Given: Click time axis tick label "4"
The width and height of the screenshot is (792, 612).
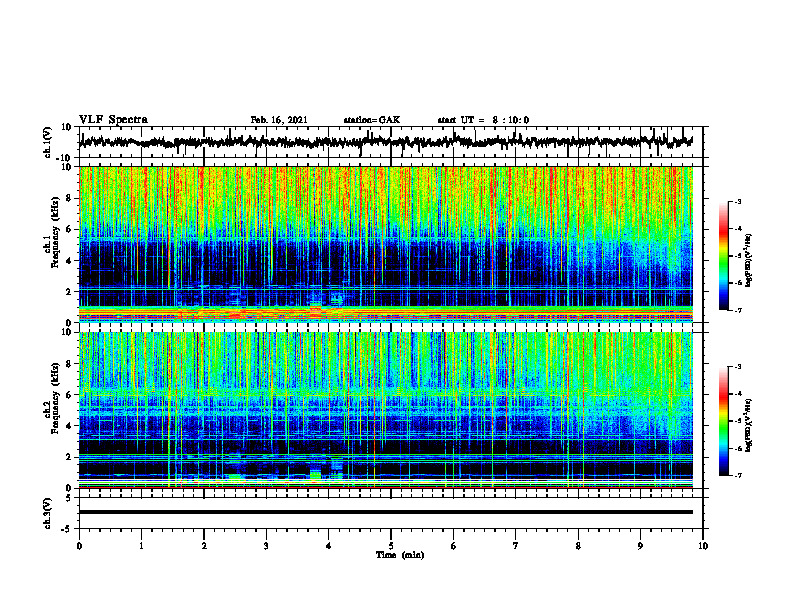Looking at the screenshot, I should click(329, 546).
